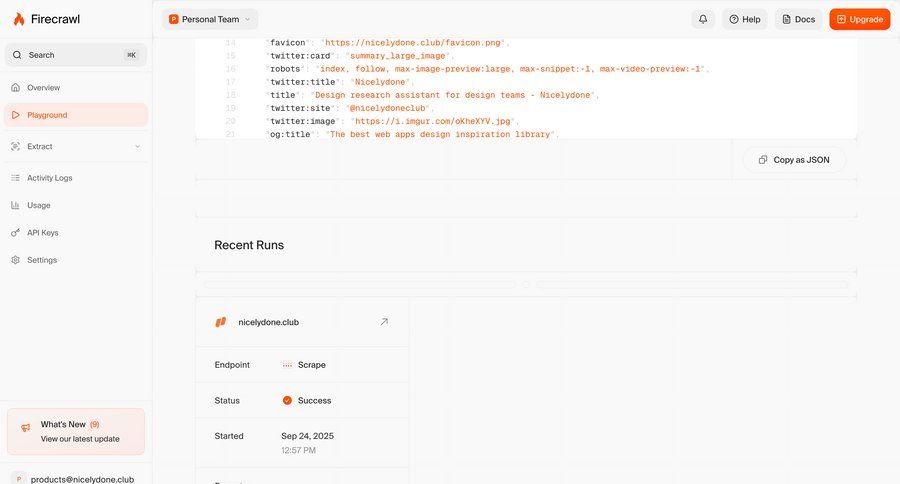Open external link arrow for nicelydone.club
The height and width of the screenshot is (484, 900).
tap(384, 322)
